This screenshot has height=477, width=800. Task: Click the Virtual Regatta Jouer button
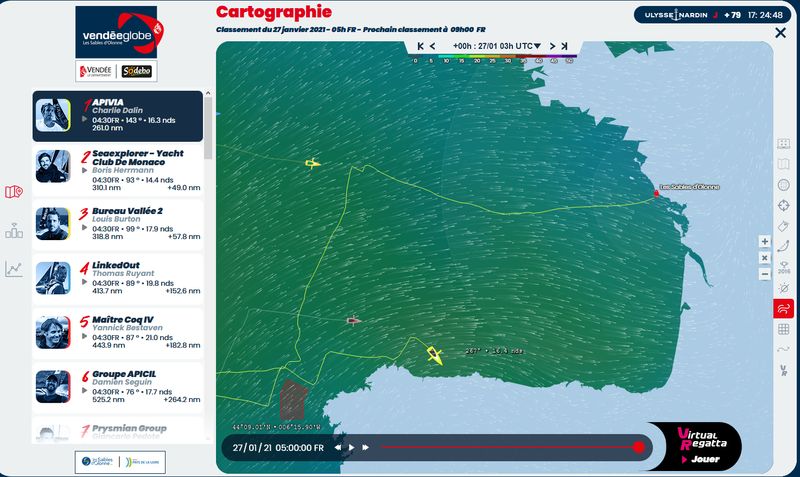[x=700, y=446]
